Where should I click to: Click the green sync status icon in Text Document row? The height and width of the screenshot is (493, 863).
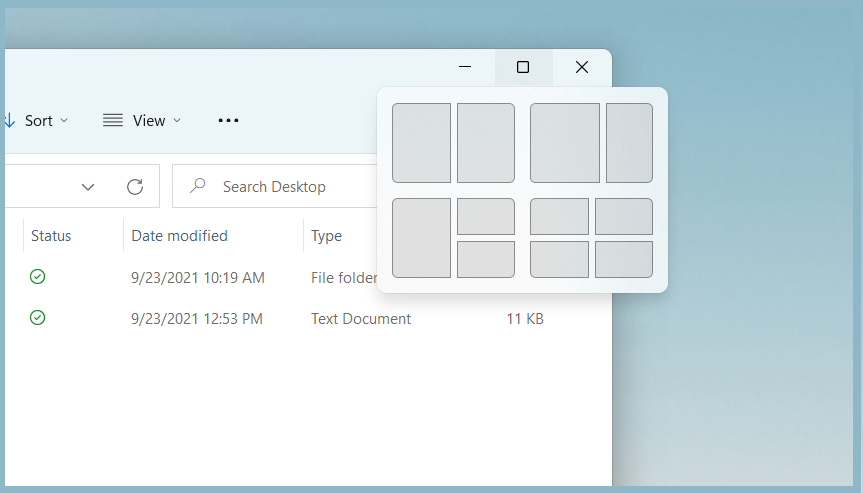[38, 318]
